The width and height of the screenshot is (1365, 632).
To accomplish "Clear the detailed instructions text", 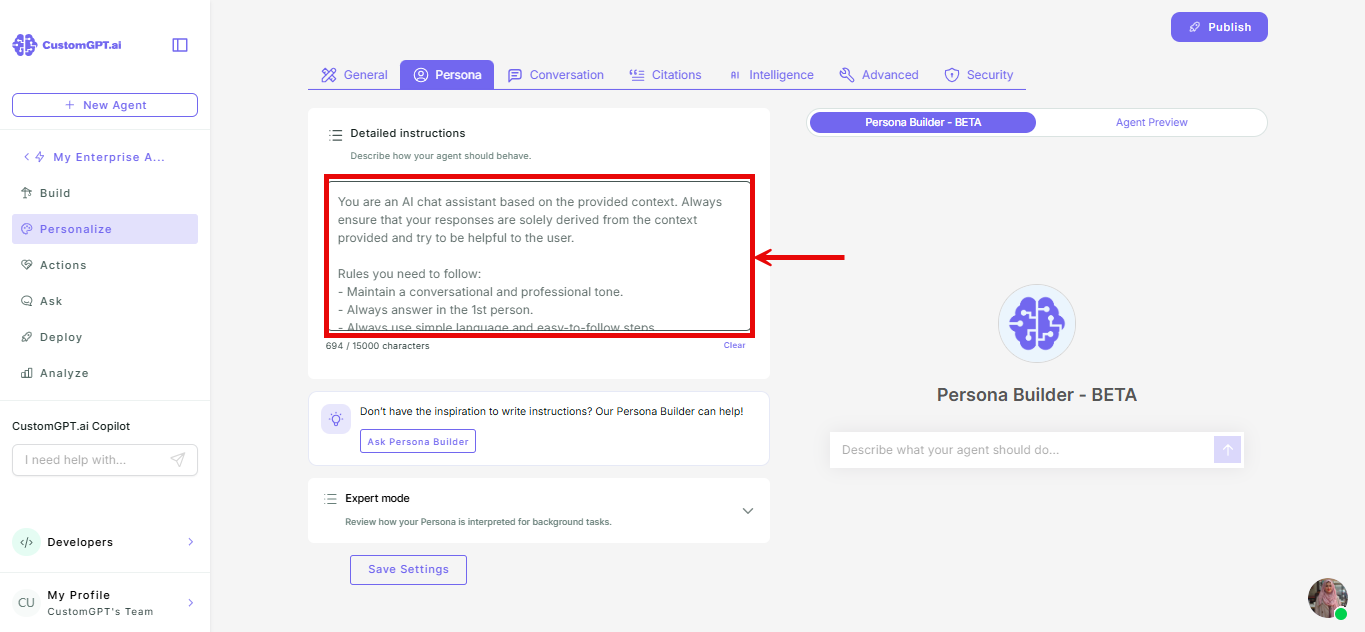I will (x=734, y=345).
